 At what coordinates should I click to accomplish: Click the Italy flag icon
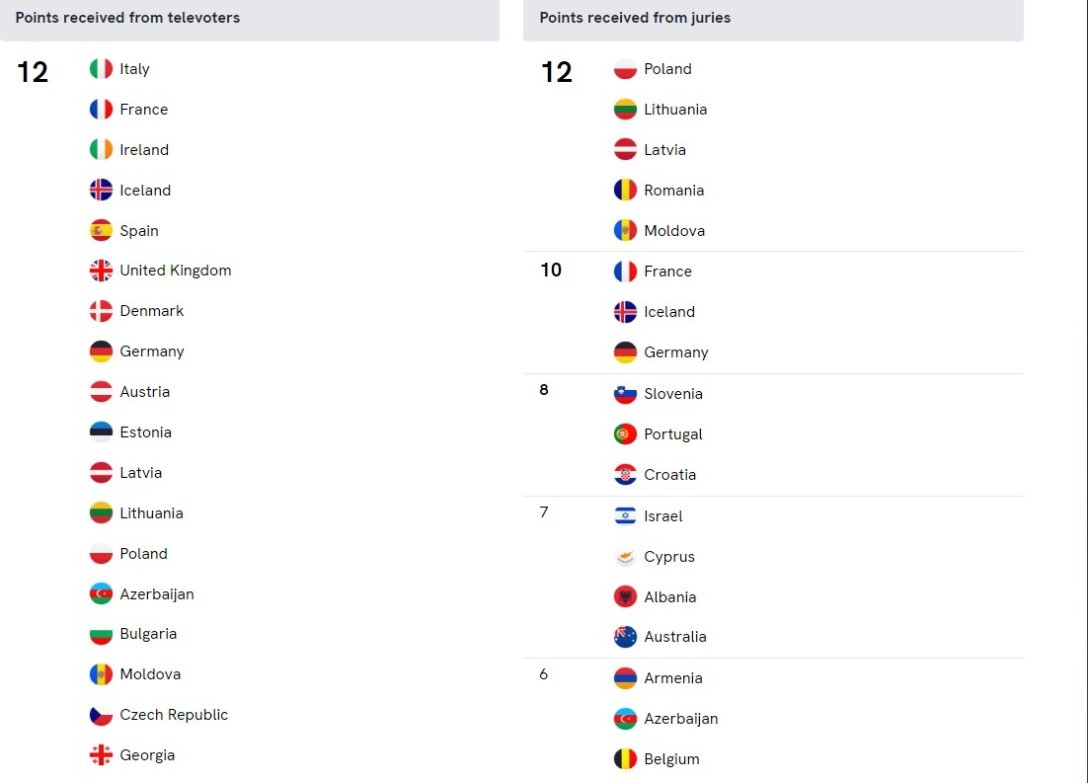pos(101,69)
